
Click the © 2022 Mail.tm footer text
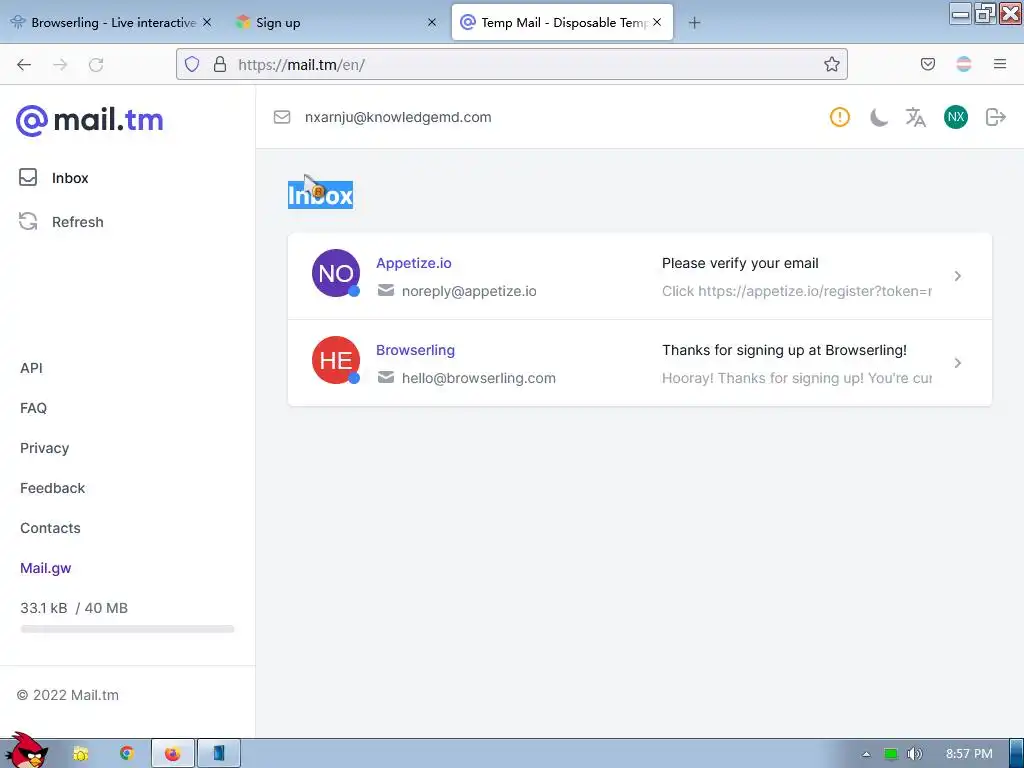tap(68, 695)
